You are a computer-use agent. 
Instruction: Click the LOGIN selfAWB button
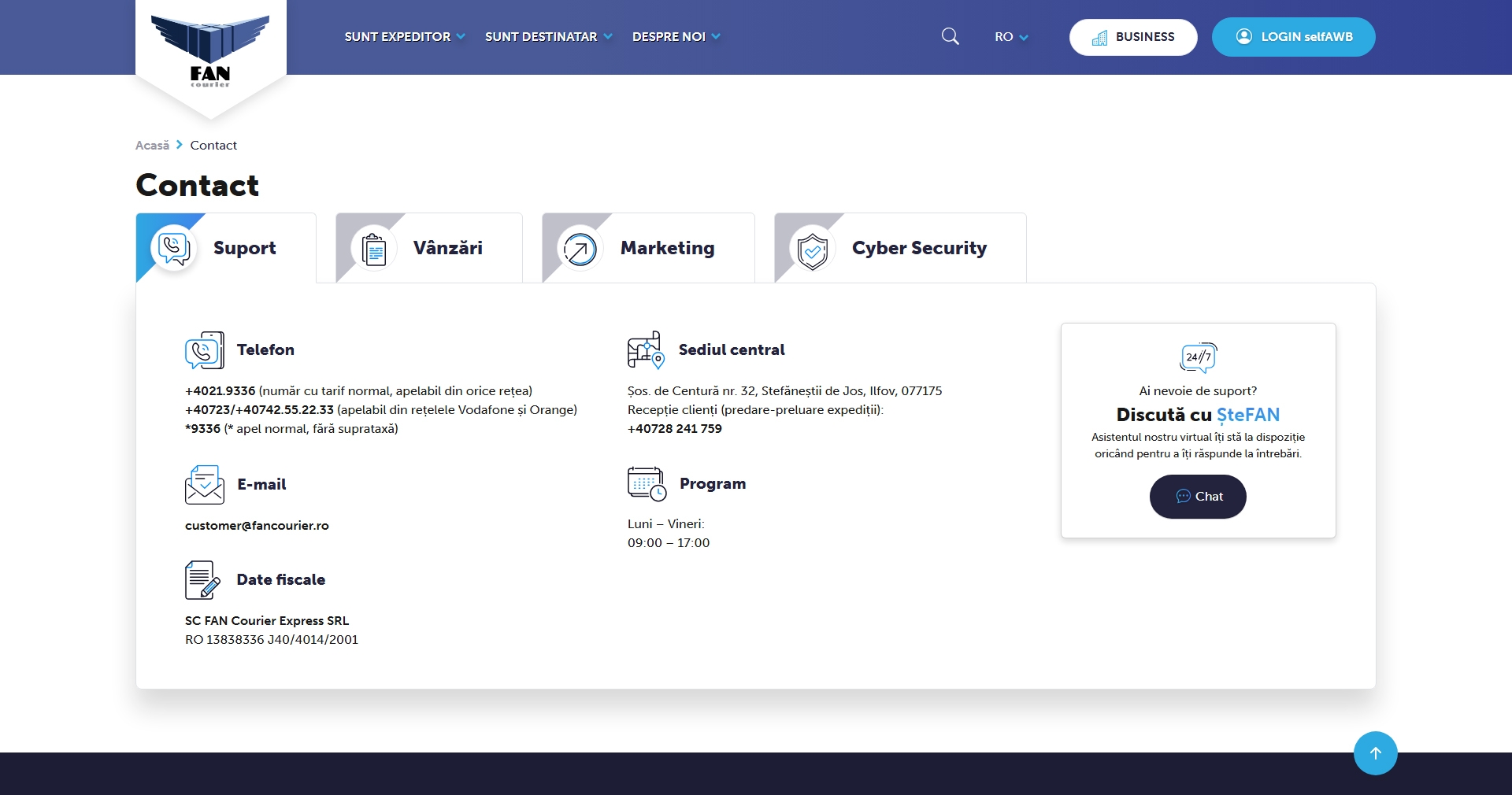(x=1293, y=37)
